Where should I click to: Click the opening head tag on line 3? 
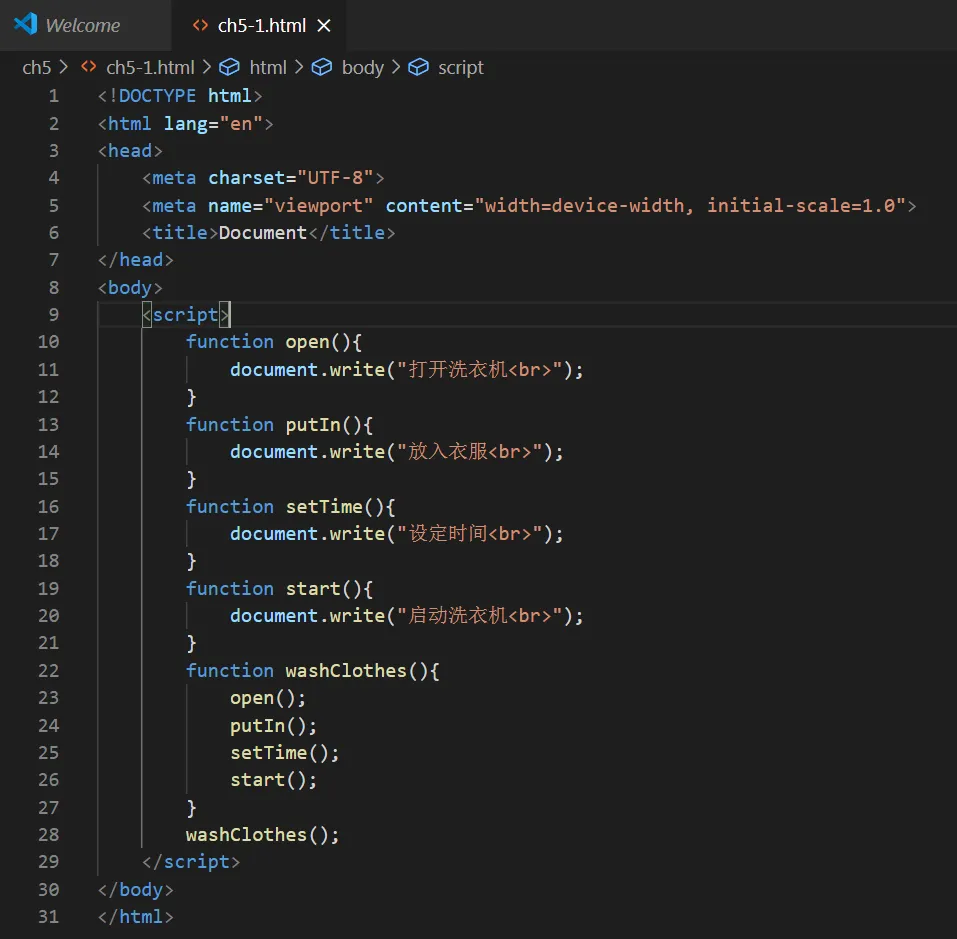(130, 151)
